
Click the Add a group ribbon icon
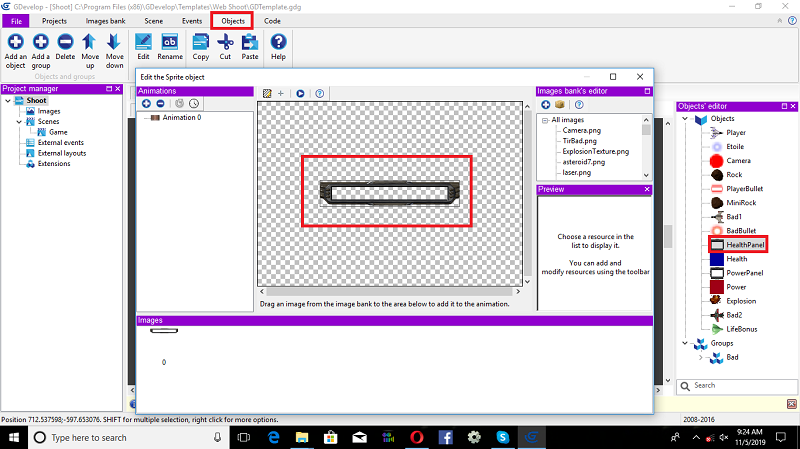pos(41,42)
